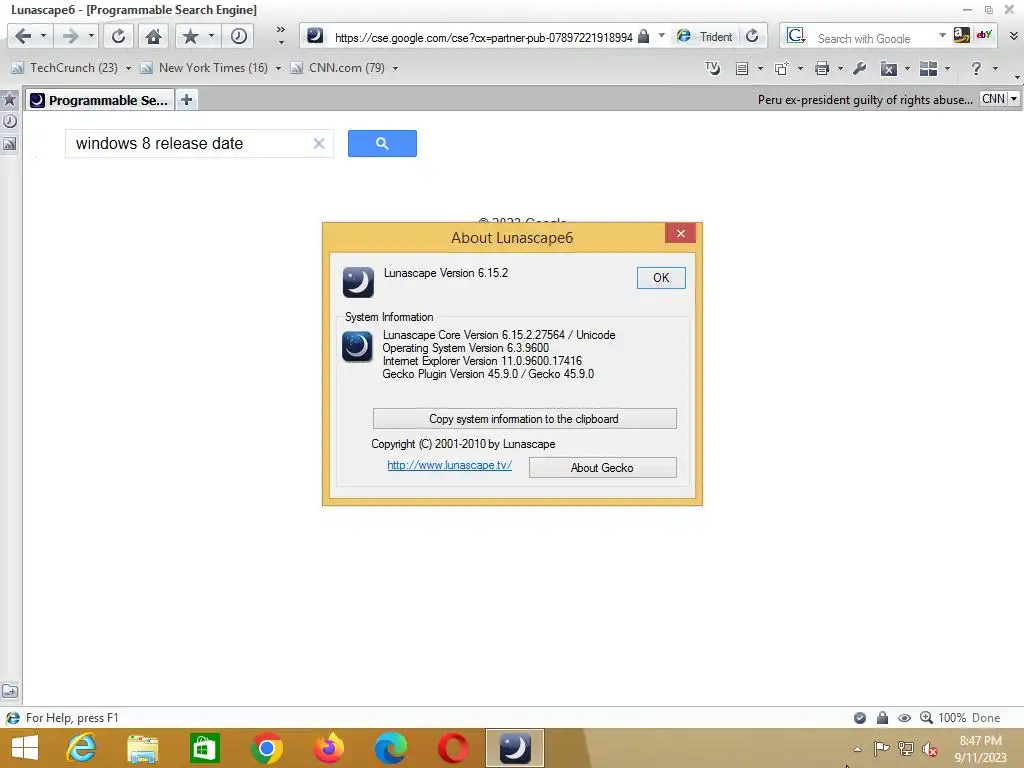
Task: Expand the TechCrunch feed dropdown arrow
Action: [x=128, y=68]
